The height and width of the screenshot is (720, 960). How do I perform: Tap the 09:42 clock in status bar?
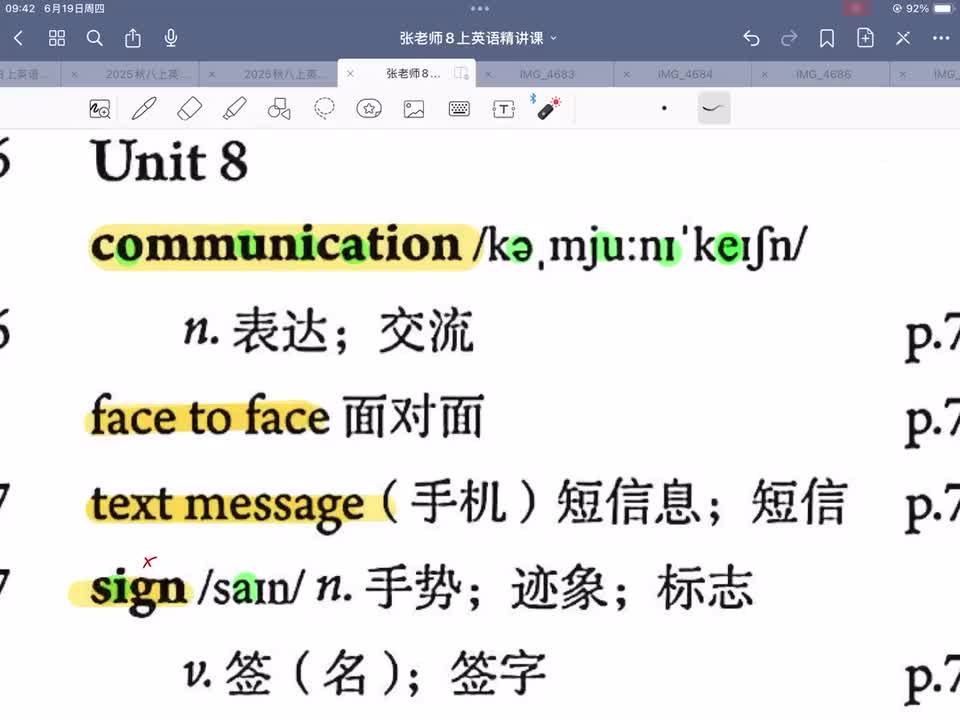[20, 9]
